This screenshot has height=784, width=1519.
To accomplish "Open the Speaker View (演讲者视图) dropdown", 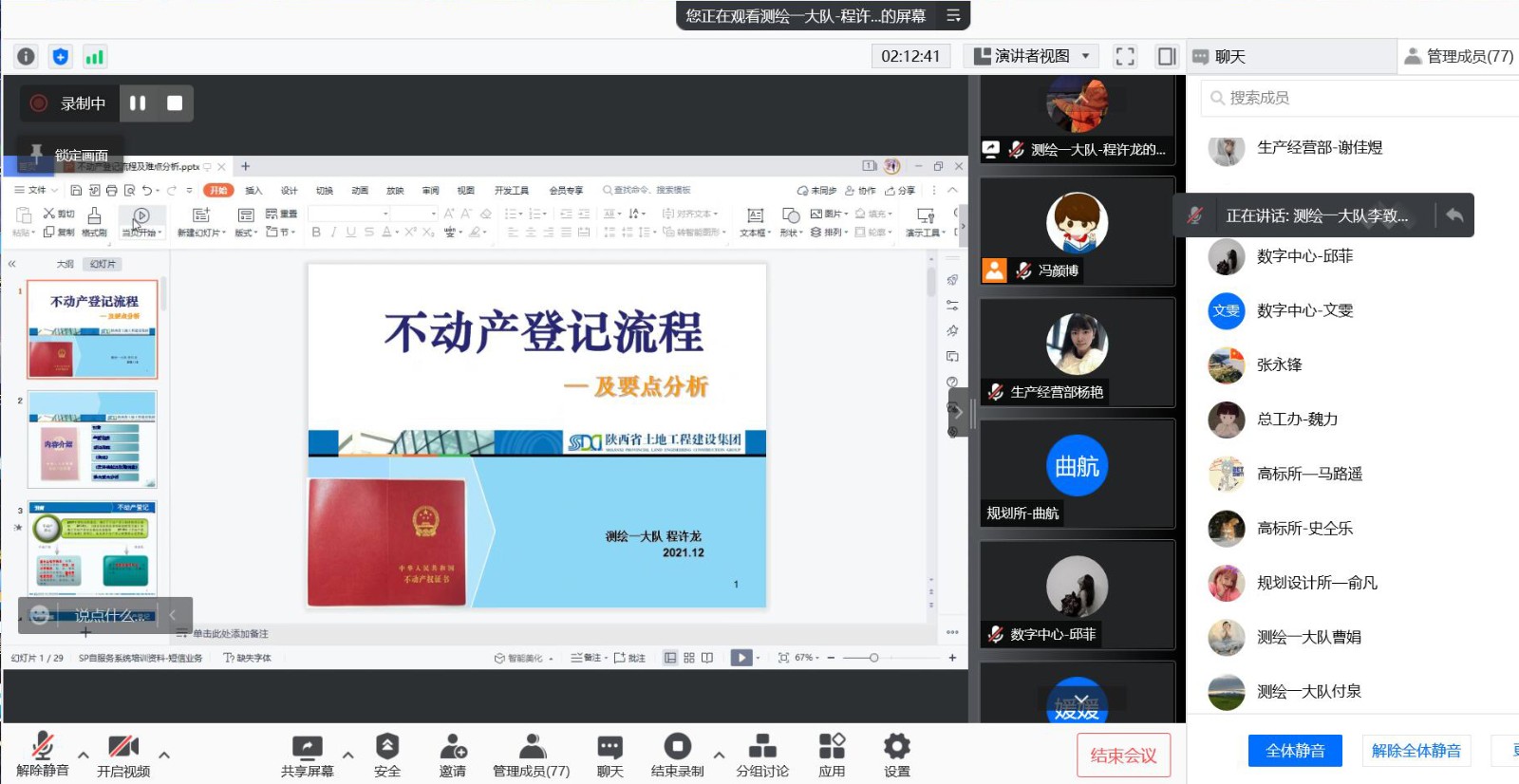I will click(1032, 56).
